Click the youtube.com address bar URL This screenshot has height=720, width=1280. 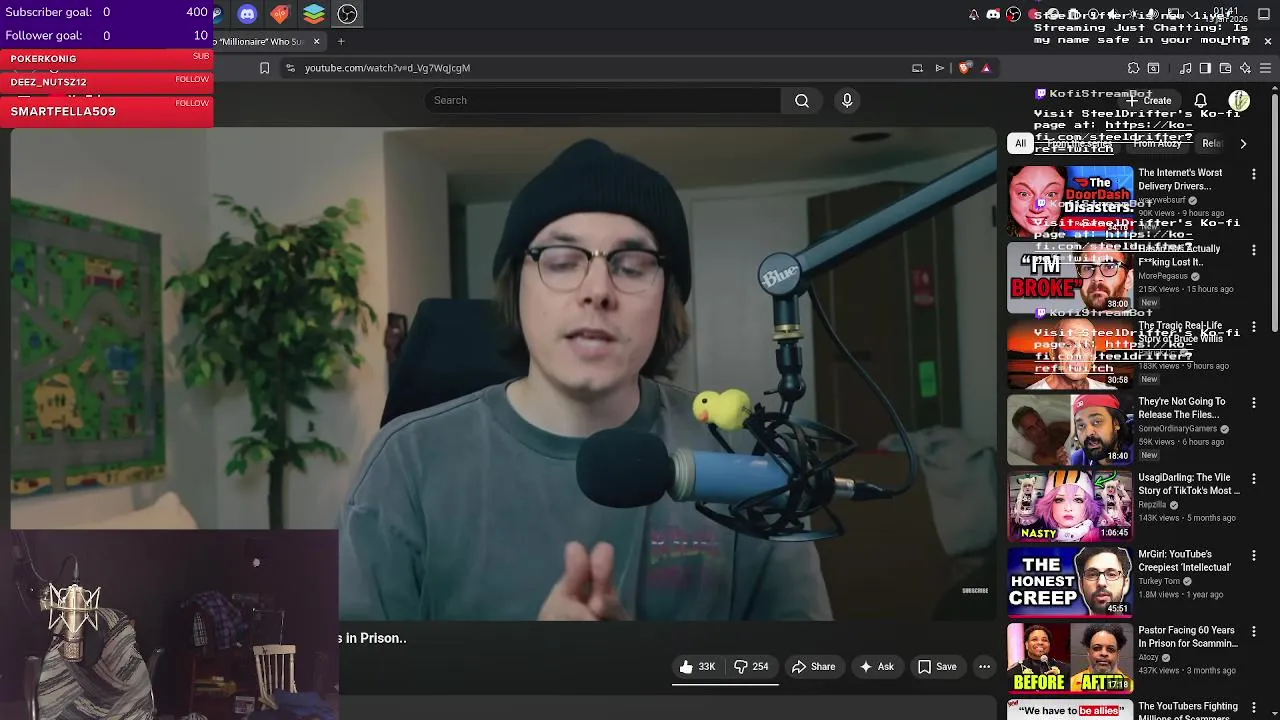387,68
